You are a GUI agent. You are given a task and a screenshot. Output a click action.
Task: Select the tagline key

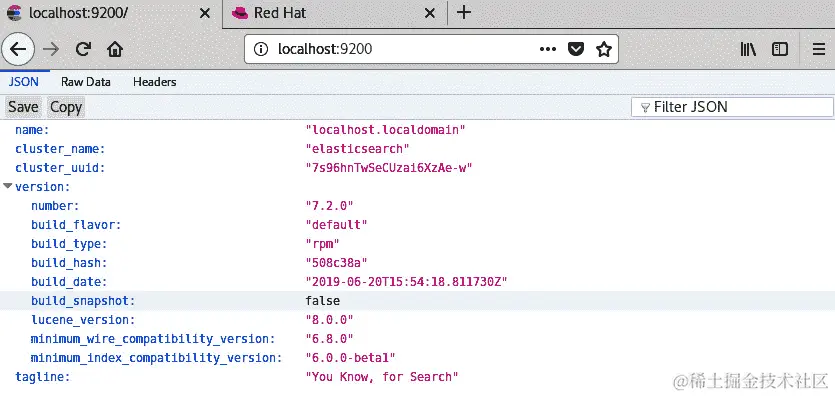pyautogui.click(x=43, y=377)
